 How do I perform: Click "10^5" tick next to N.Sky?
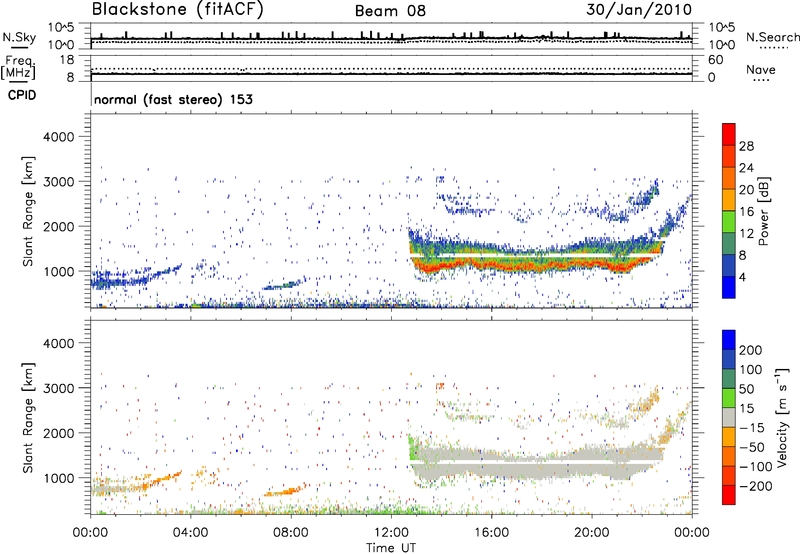click(61, 28)
